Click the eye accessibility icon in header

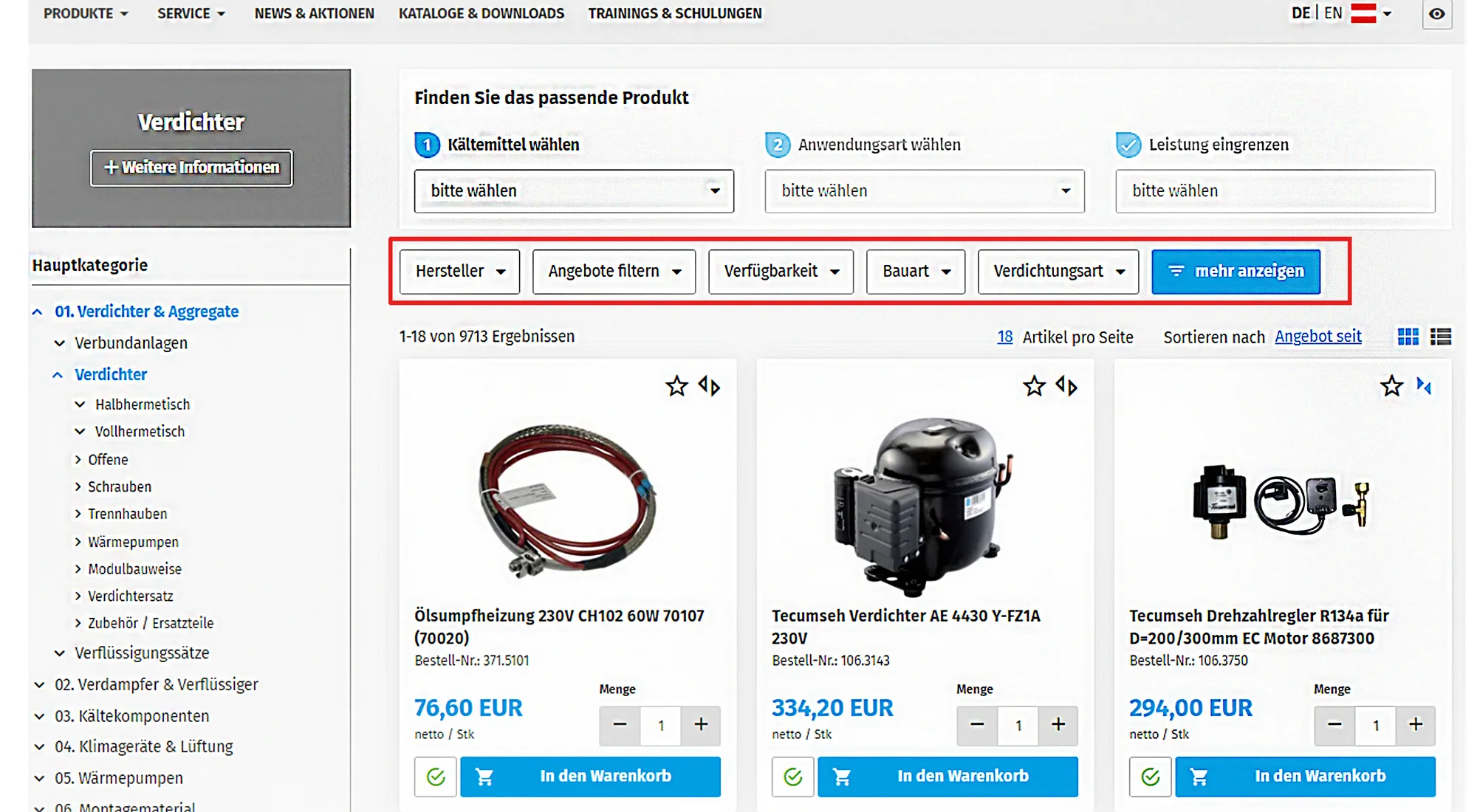pyautogui.click(x=1436, y=14)
